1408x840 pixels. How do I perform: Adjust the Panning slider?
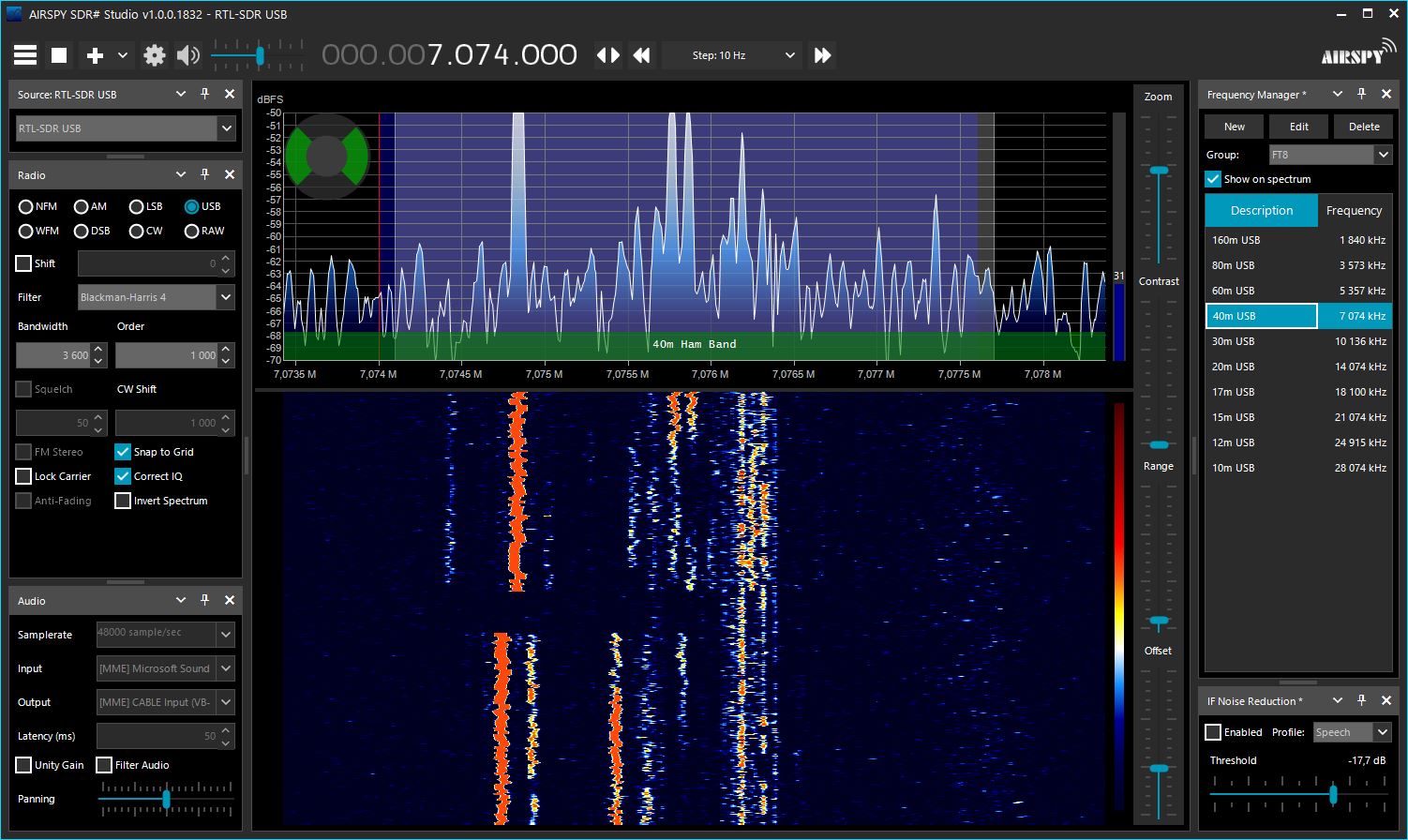pyautogui.click(x=166, y=800)
